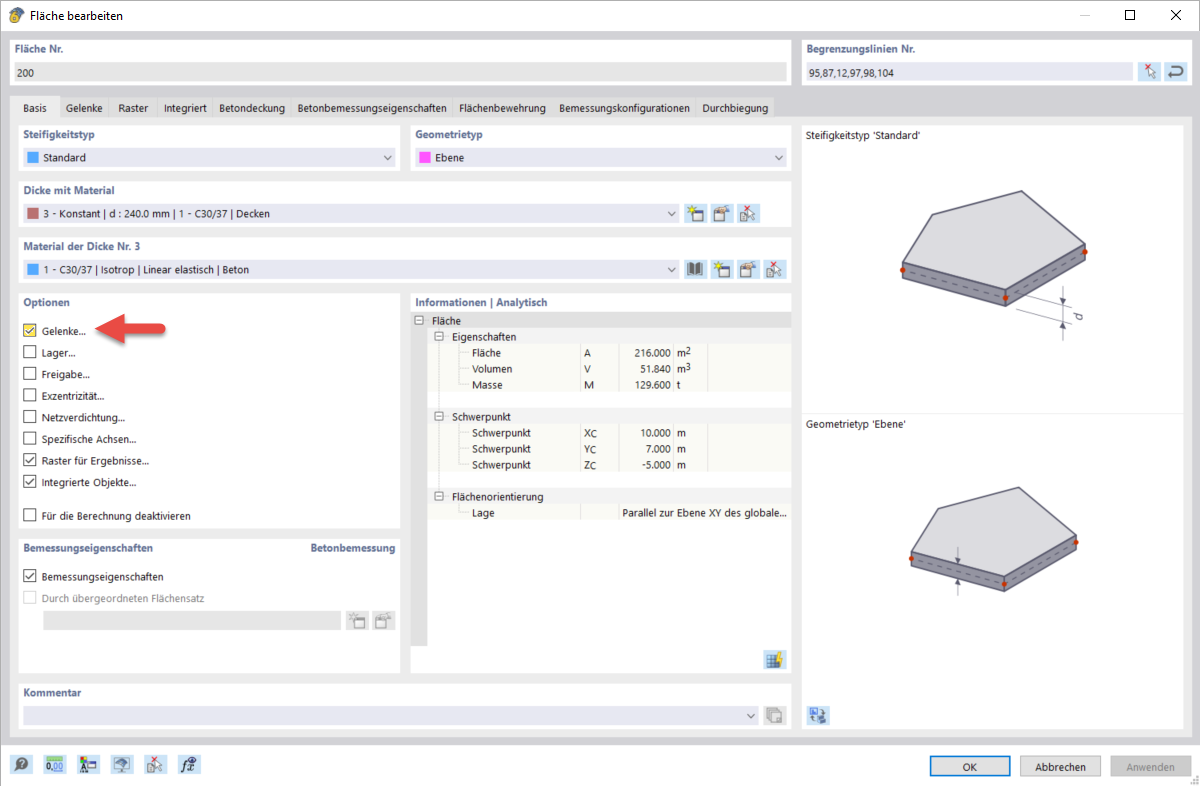The width and height of the screenshot is (1200, 786).
Task: Open the Geometrietyp dropdown
Action: (779, 158)
